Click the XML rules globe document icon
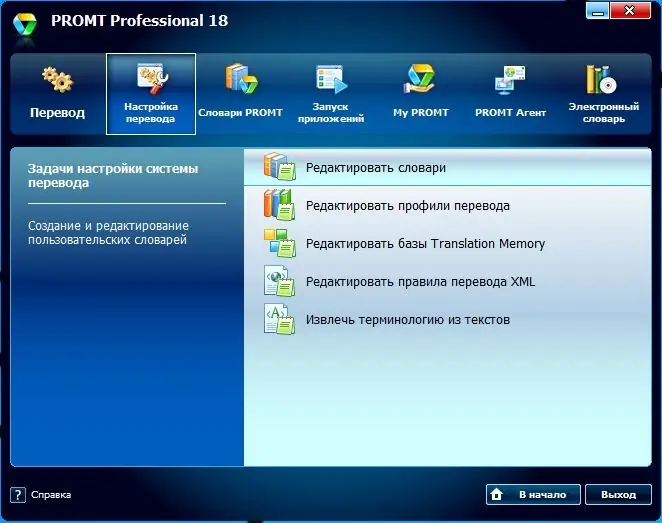This screenshot has height=523, width=662. click(279, 281)
